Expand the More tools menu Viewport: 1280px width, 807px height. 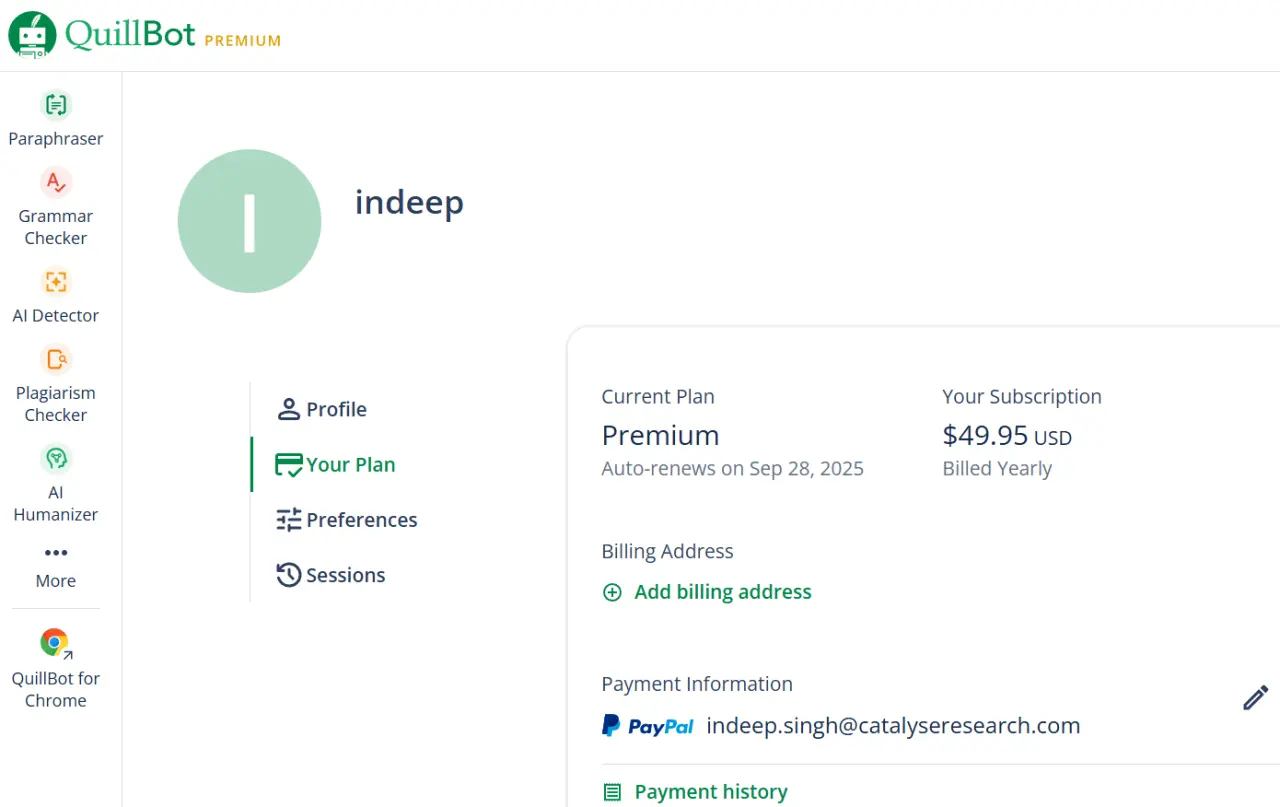pyautogui.click(x=56, y=565)
